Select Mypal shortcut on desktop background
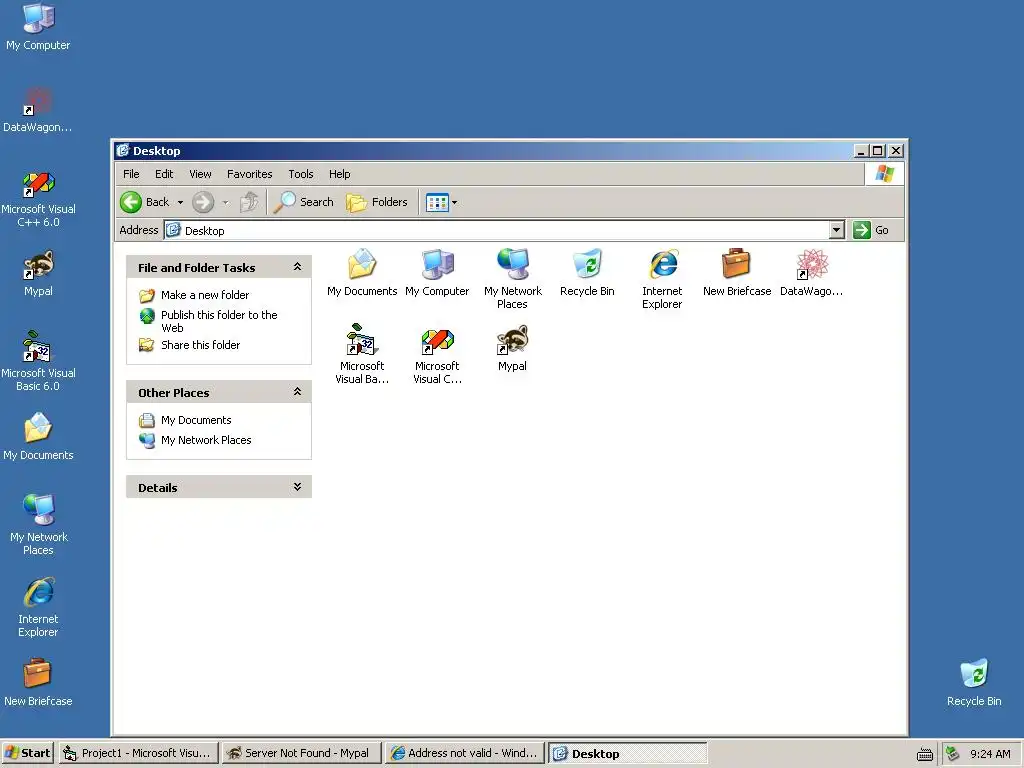Screen dimensions: 1024x768 coord(38,274)
